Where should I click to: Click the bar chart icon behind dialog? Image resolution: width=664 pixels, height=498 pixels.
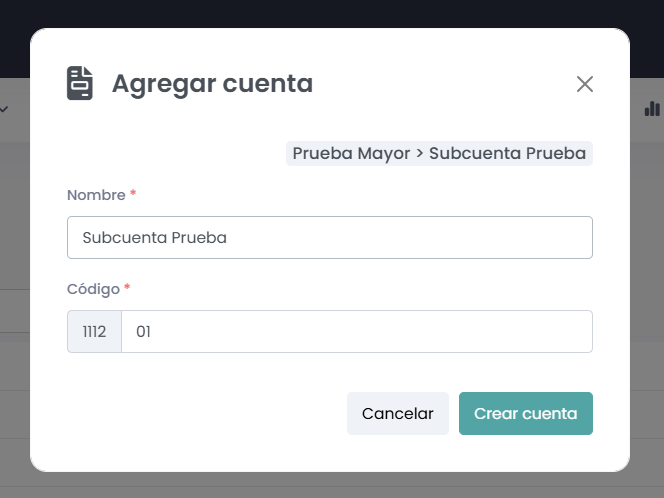point(652,108)
